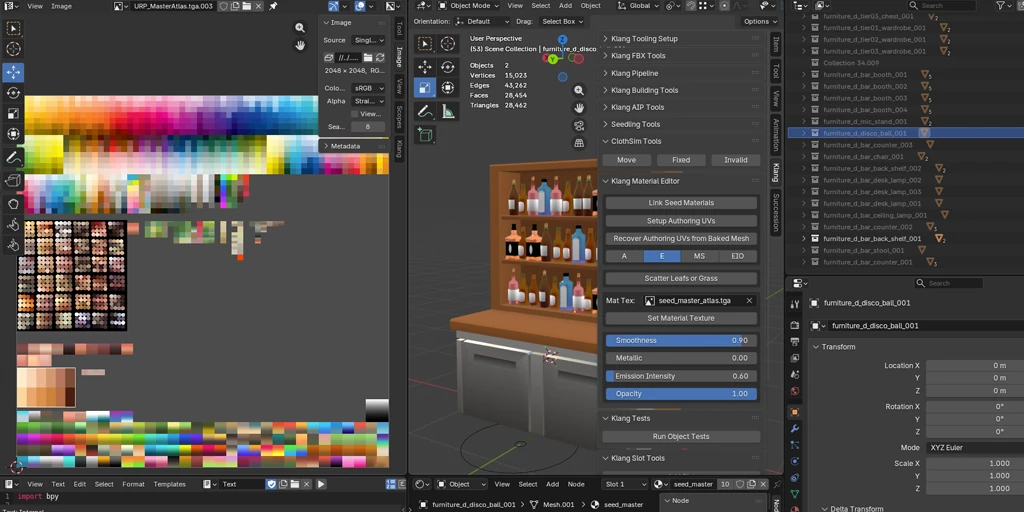Click the Link Seed Materials button
The height and width of the screenshot is (512, 1024).
click(680, 203)
